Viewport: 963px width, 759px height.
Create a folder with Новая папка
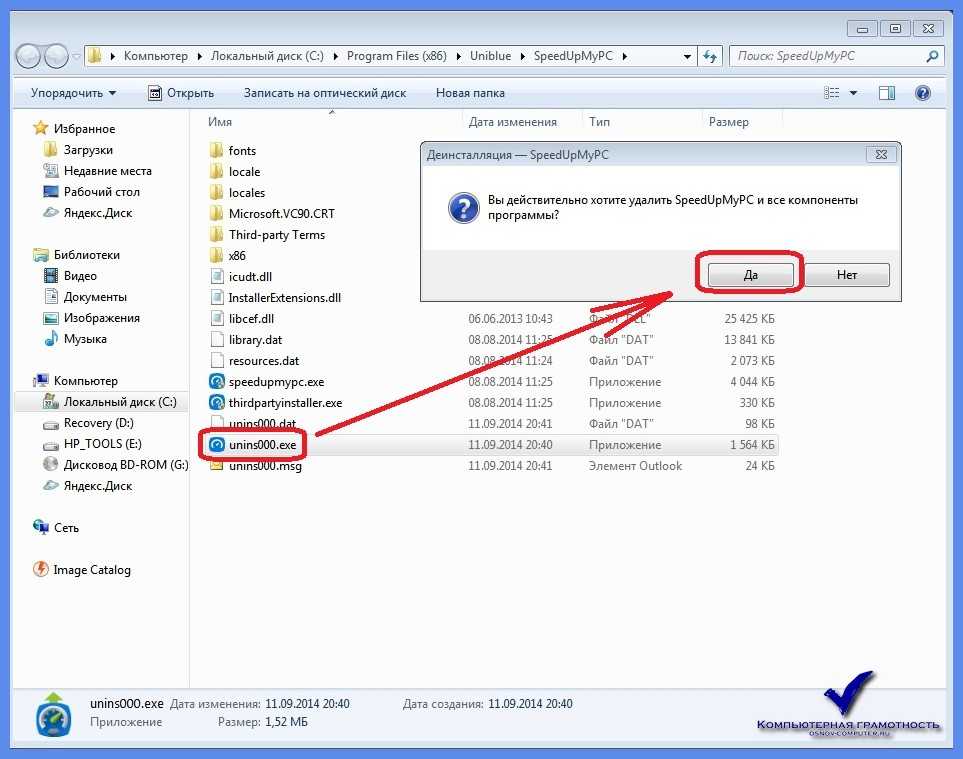(470, 93)
